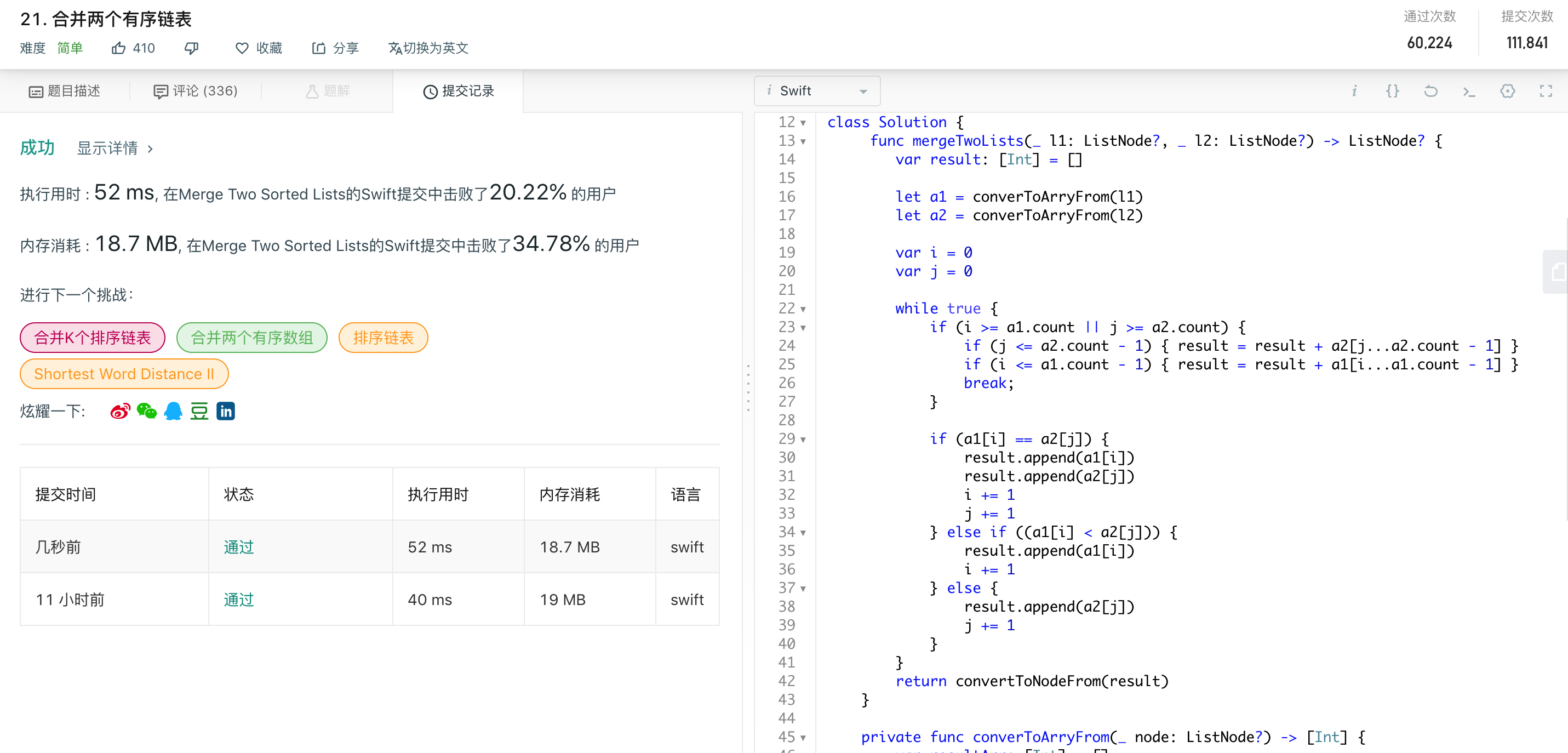Click the 60,224 通过次数 value
The height and width of the screenshot is (753, 1568).
[1429, 43]
